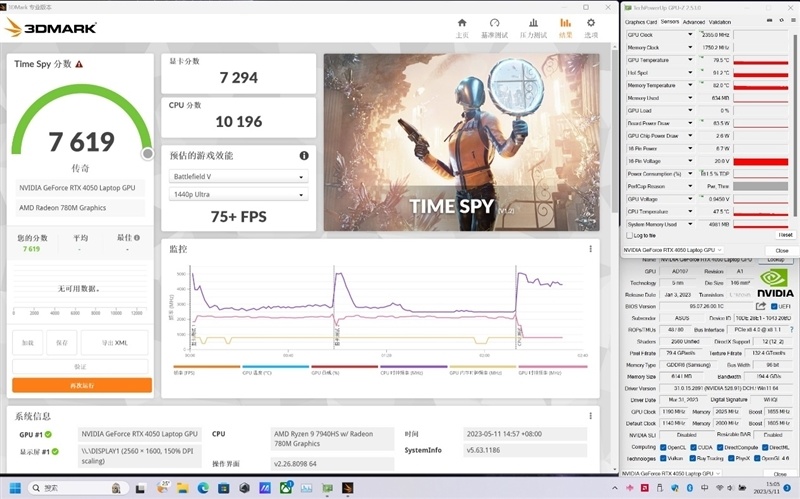
Task: Click Bus Interface question mark icon
Action: pyautogui.click(x=791, y=330)
